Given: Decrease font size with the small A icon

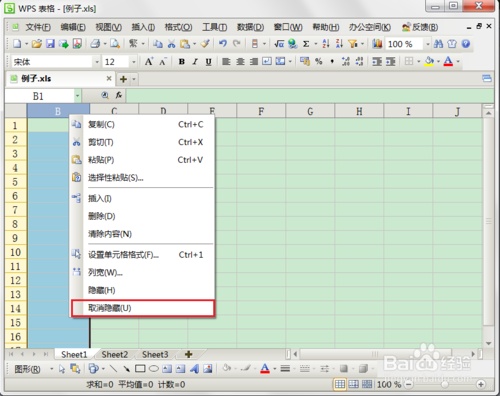Looking at the screenshot, I should tap(162, 61).
